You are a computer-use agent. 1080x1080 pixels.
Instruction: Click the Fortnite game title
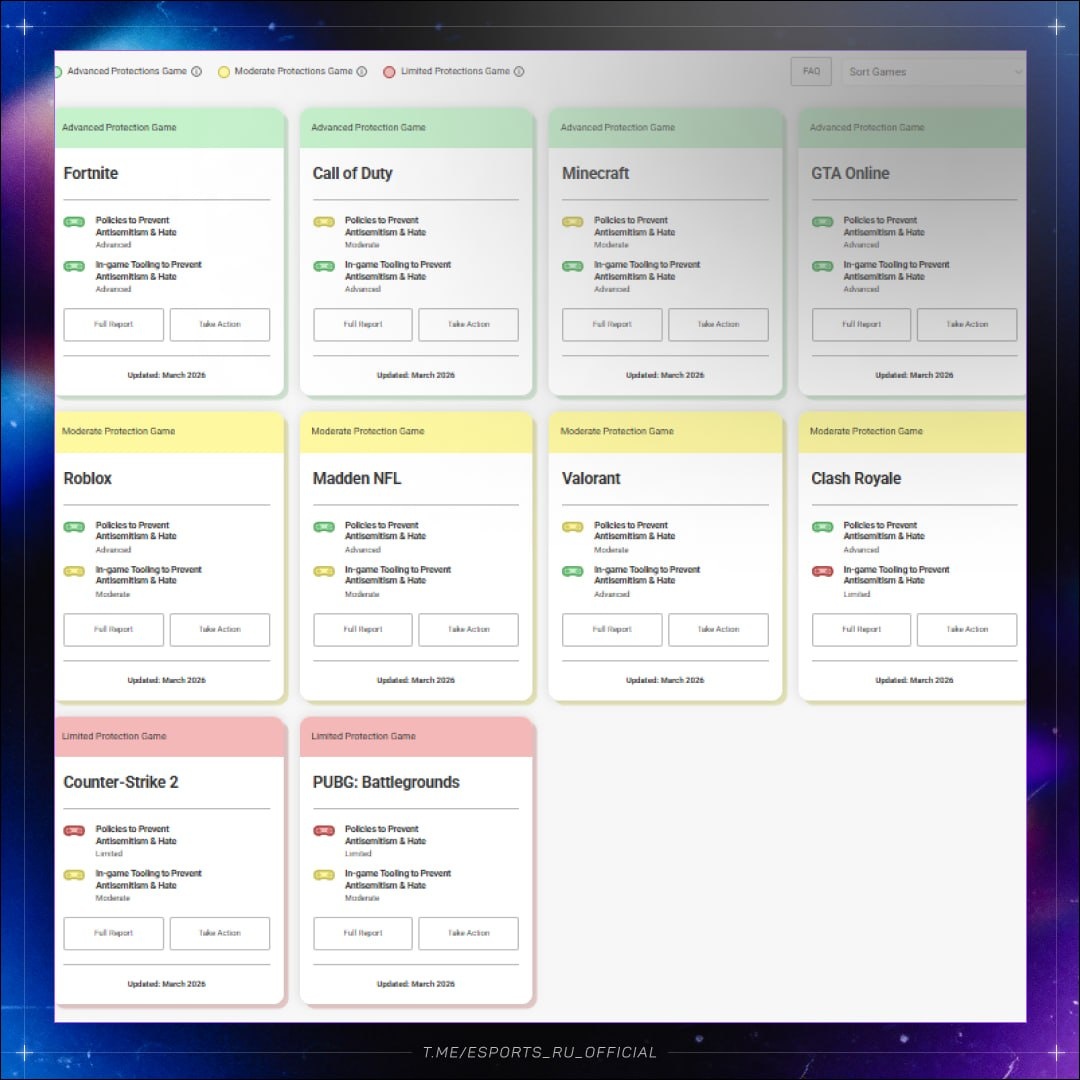tap(90, 174)
